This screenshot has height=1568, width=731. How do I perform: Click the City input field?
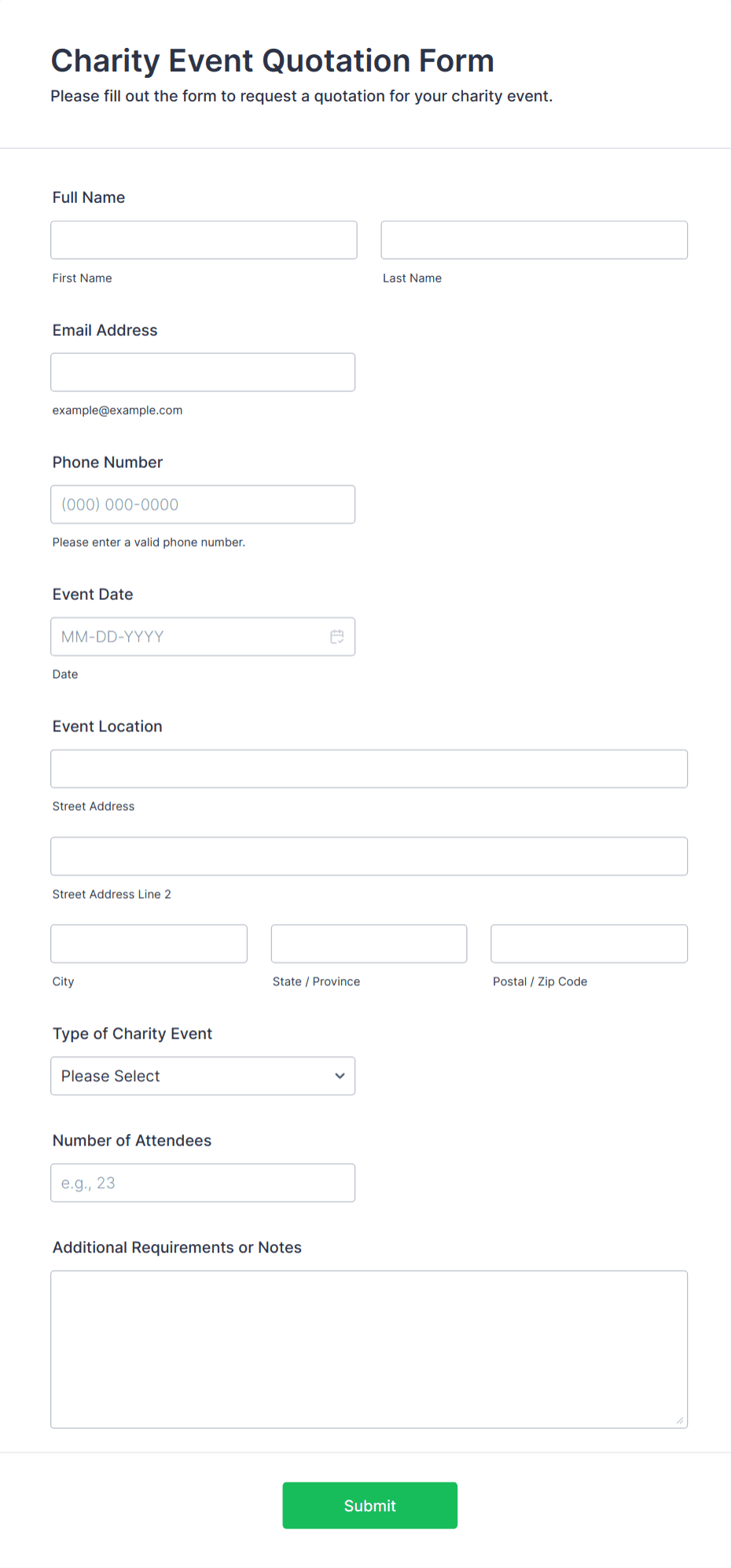pos(148,943)
